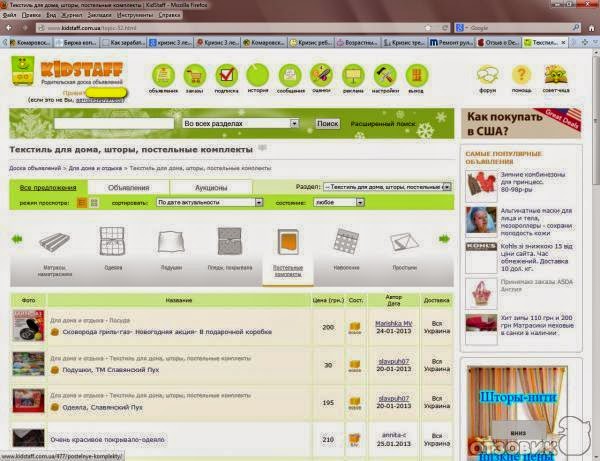The image size is (600, 461).
Task: Click the browser address bar
Action: click(241, 28)
